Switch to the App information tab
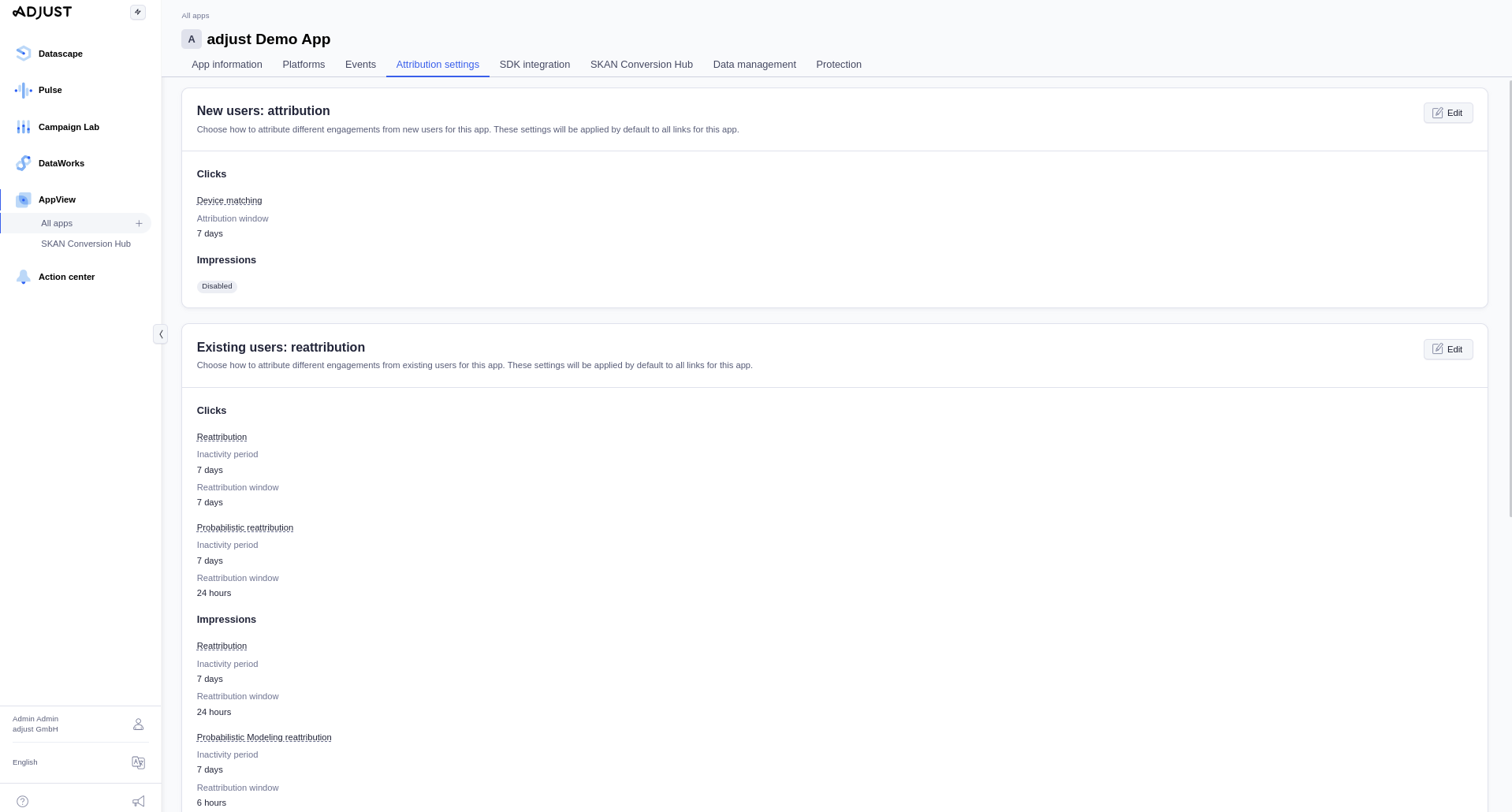 click(x=227, y=65)
